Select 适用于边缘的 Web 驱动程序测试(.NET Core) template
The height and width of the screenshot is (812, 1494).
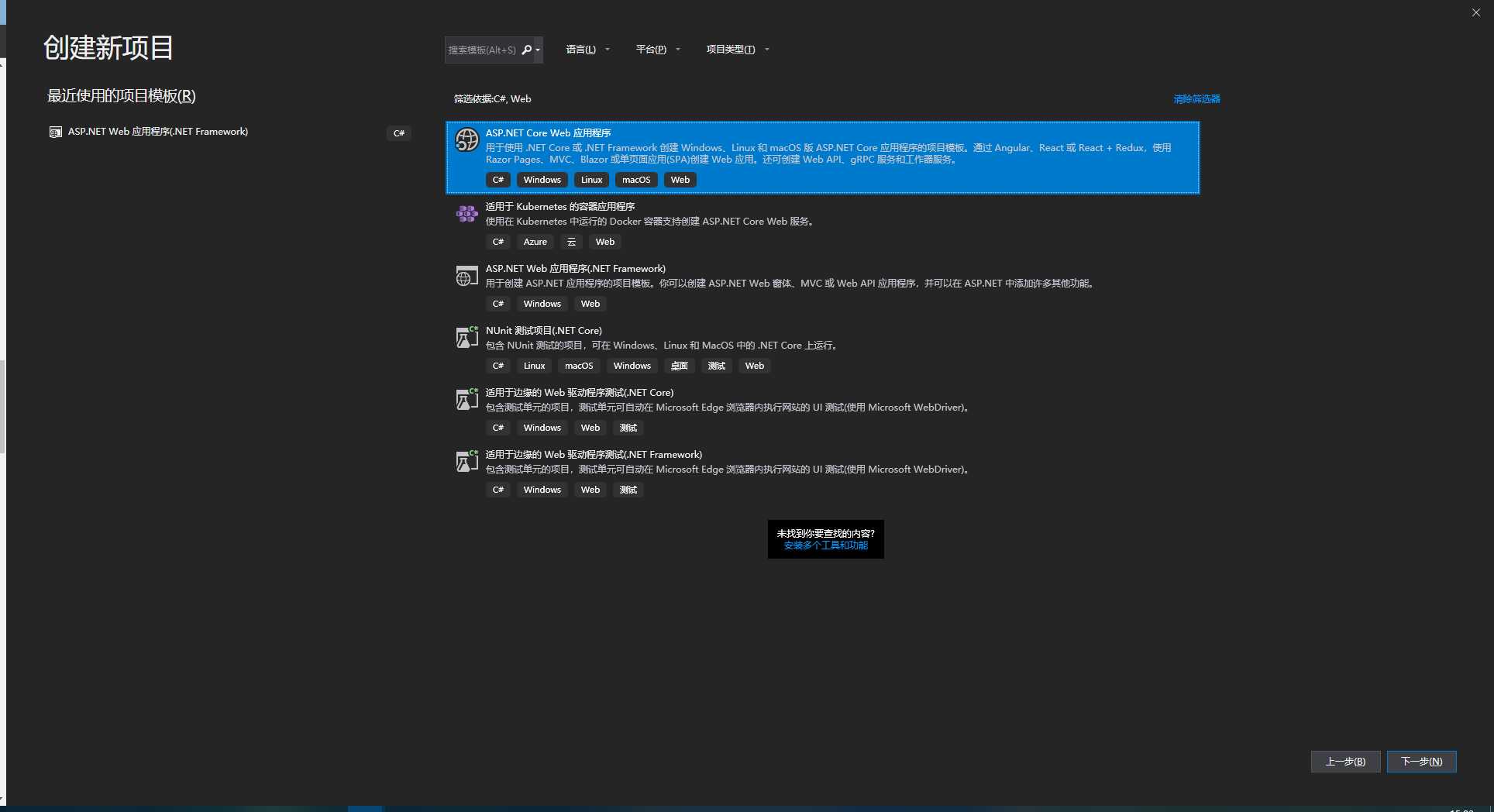(822, 411)
